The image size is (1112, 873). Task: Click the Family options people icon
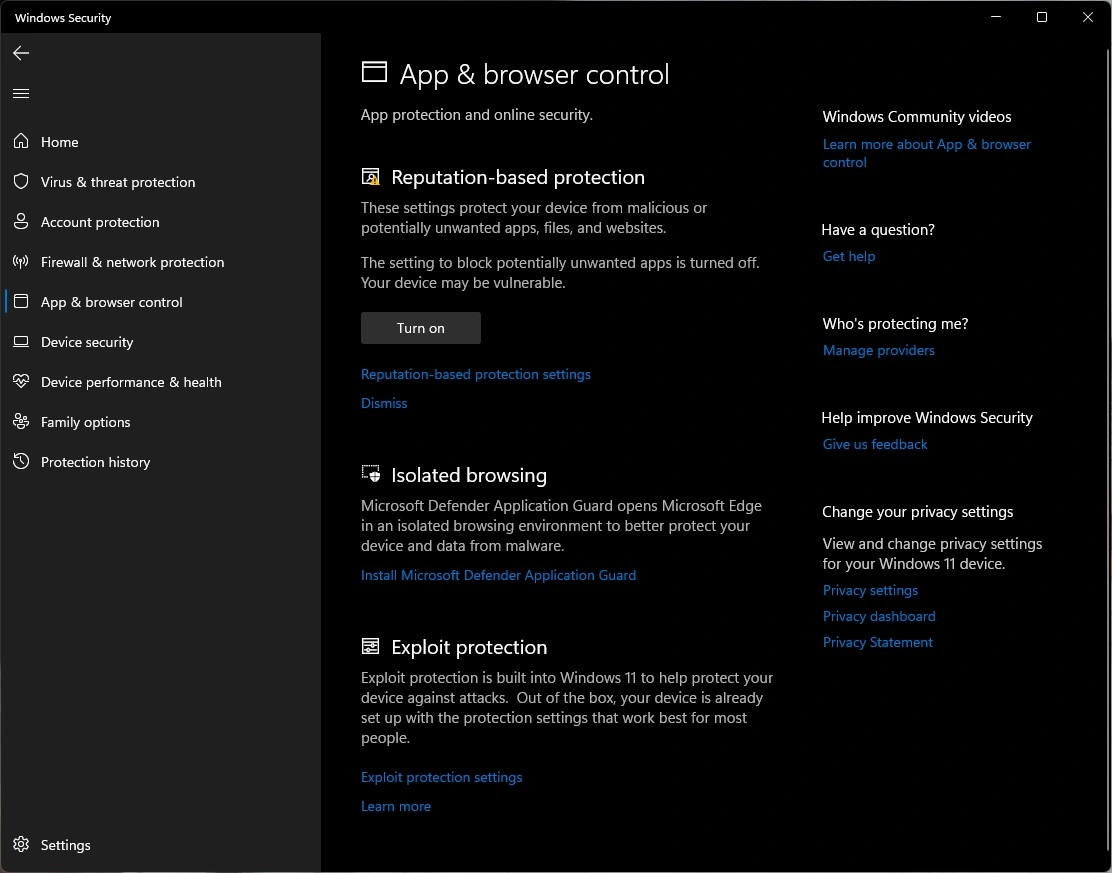[21, 421]
